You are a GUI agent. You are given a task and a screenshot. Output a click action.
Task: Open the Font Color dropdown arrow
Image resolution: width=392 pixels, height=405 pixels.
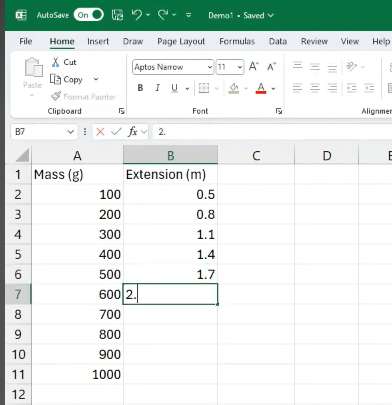(273, 89)
